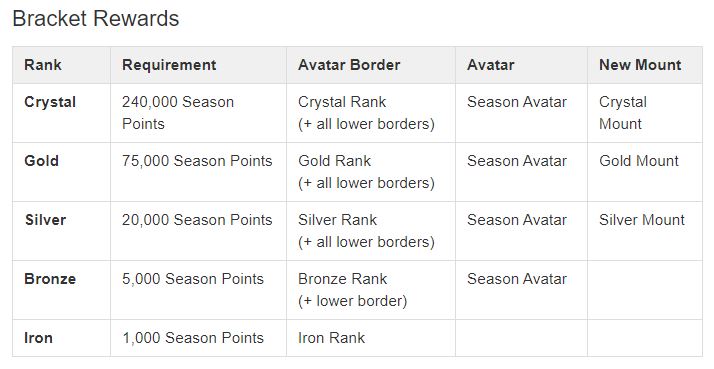Click the 1,000 Season Points cell

(x=193, y=338)
